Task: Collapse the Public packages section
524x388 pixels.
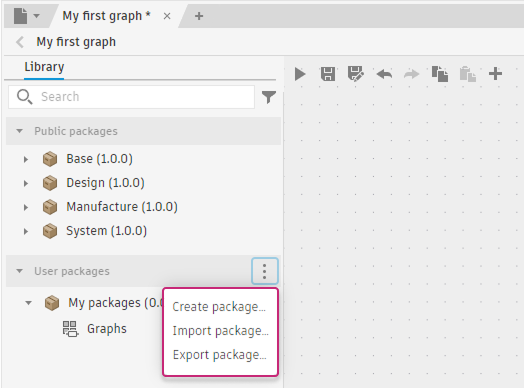Action: pyautogui.click(x=19, y=131)
